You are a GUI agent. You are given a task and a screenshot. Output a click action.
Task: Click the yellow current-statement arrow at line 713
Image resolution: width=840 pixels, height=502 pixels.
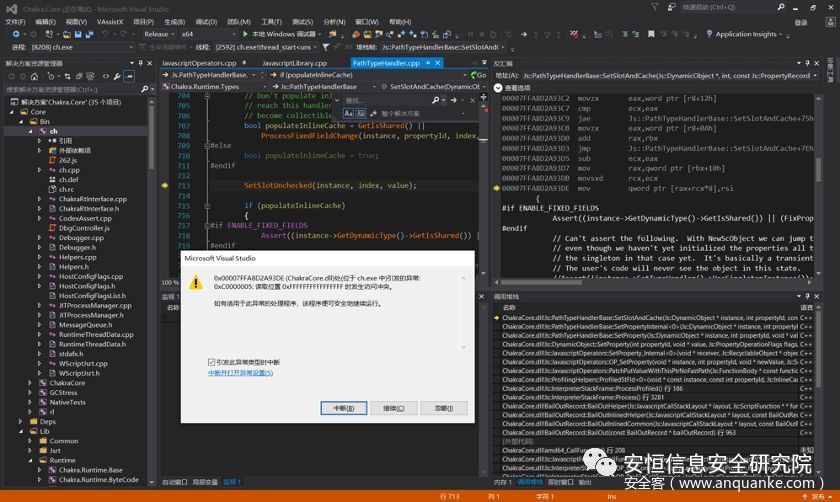tap(165, 186)
